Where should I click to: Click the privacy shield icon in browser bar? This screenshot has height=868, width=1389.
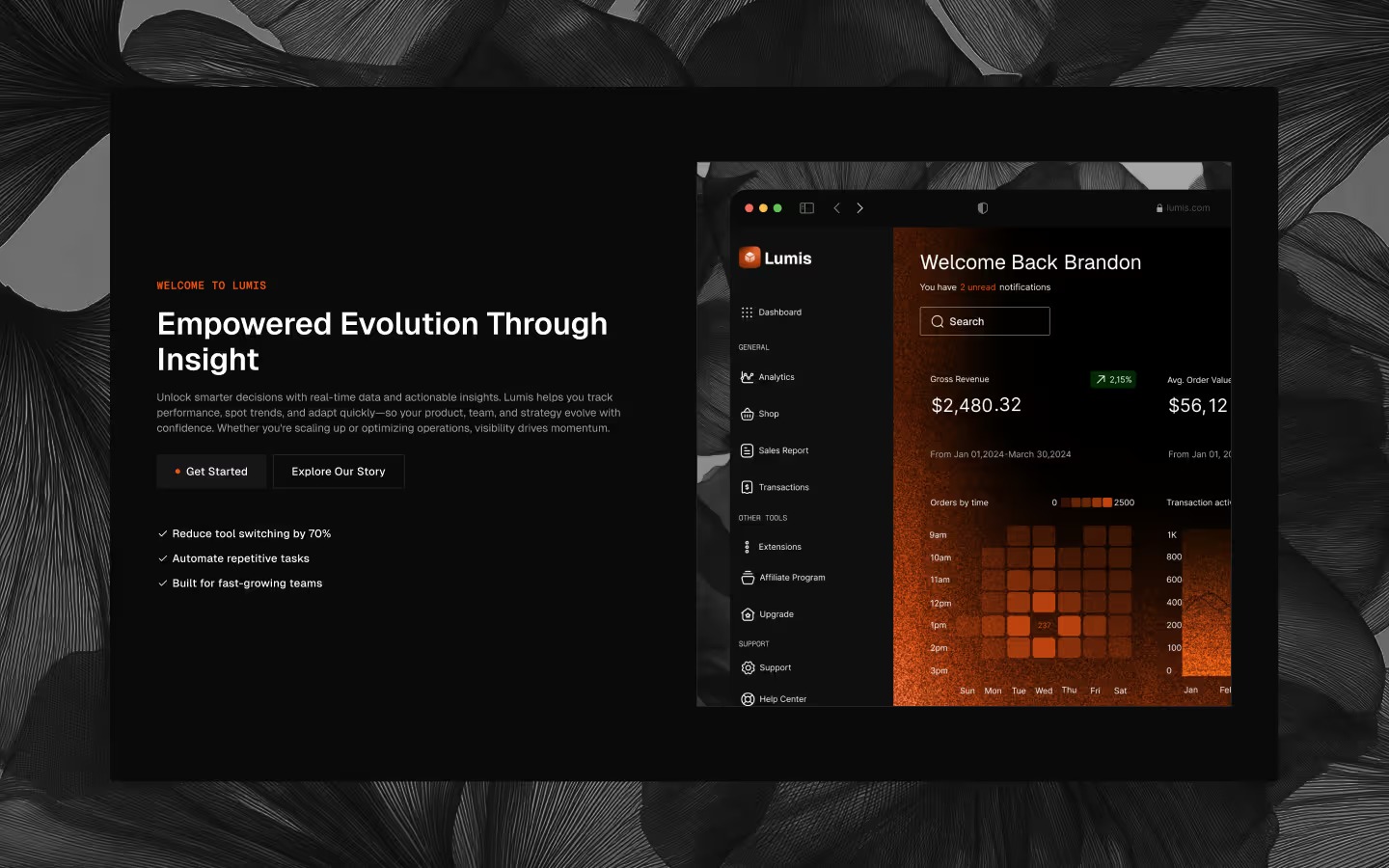click(x=982, y=208)
